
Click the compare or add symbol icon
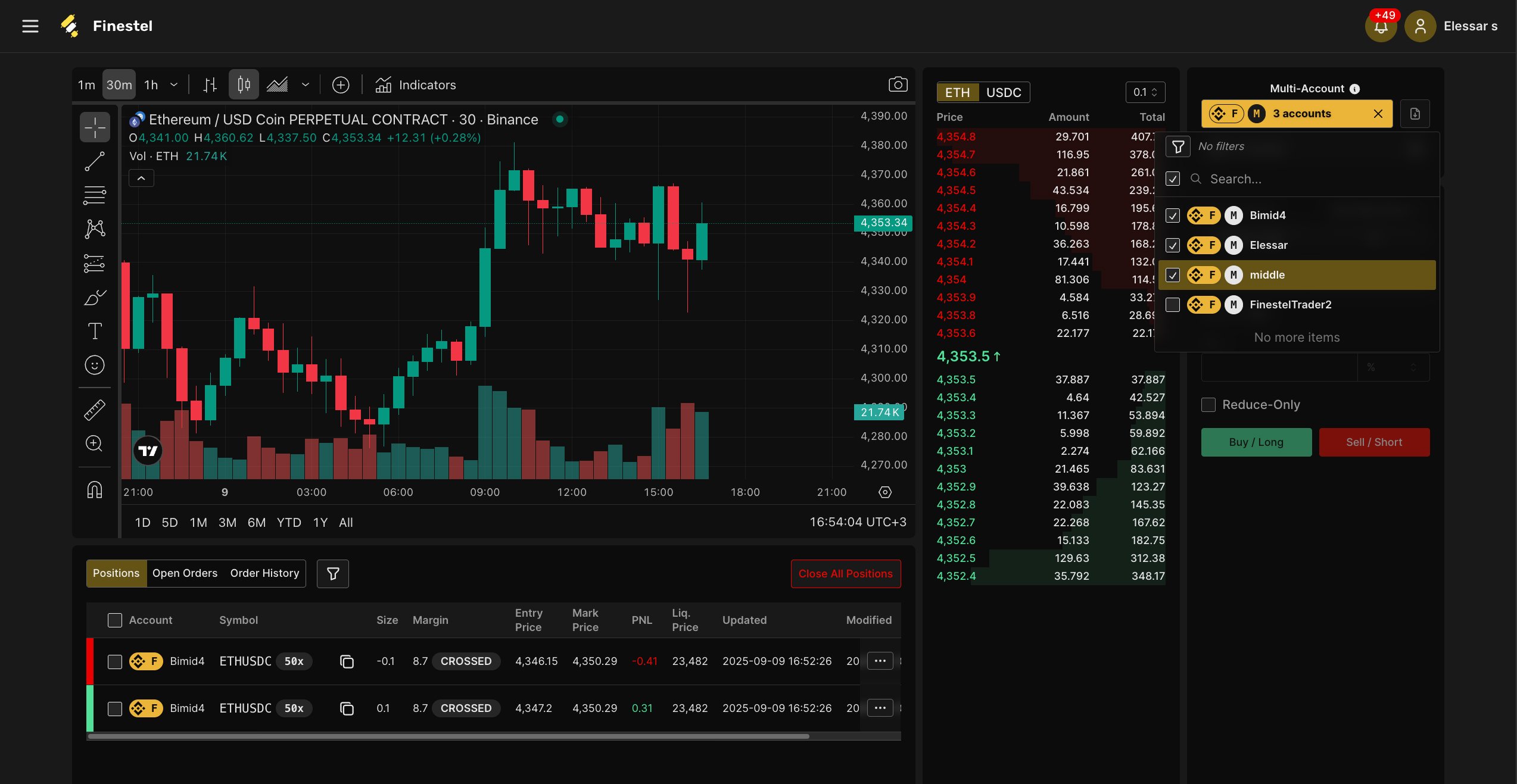coord(341,85)
